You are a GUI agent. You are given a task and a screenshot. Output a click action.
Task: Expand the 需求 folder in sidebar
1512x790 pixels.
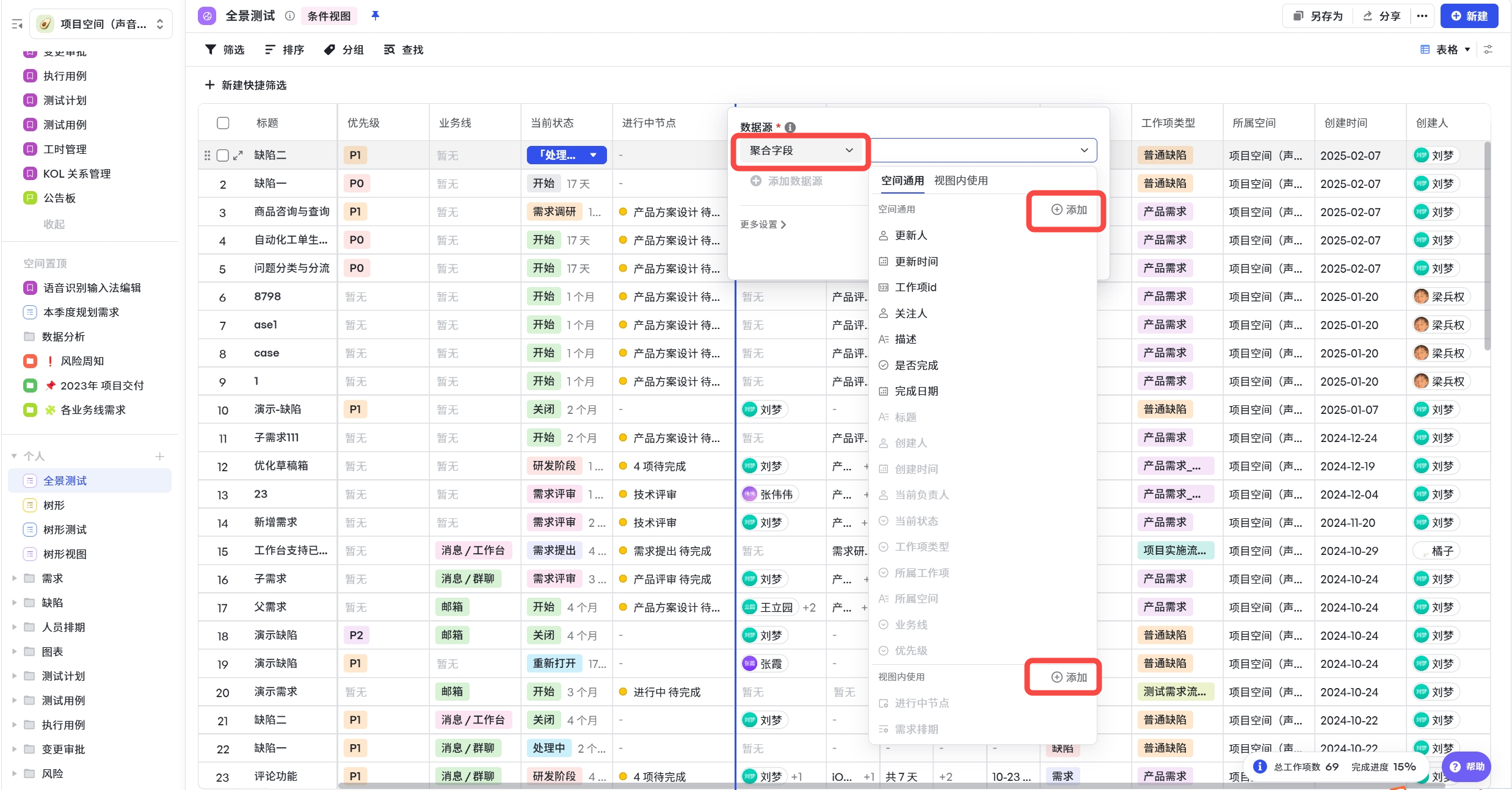click(14, 578)
